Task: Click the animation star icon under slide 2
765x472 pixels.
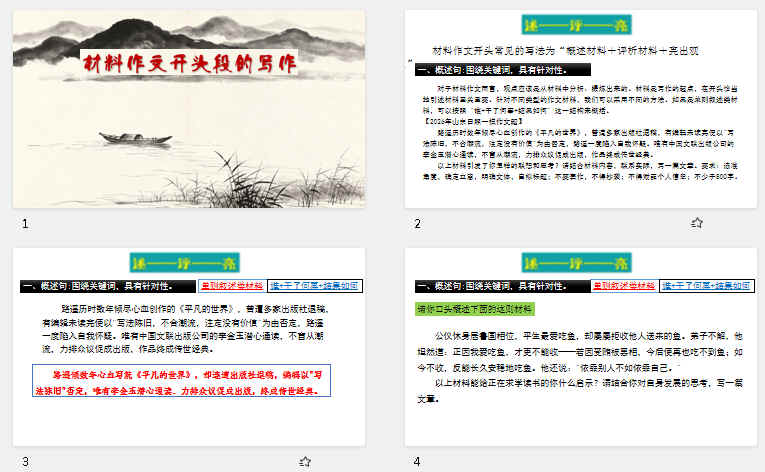Action: click(697, 223)
